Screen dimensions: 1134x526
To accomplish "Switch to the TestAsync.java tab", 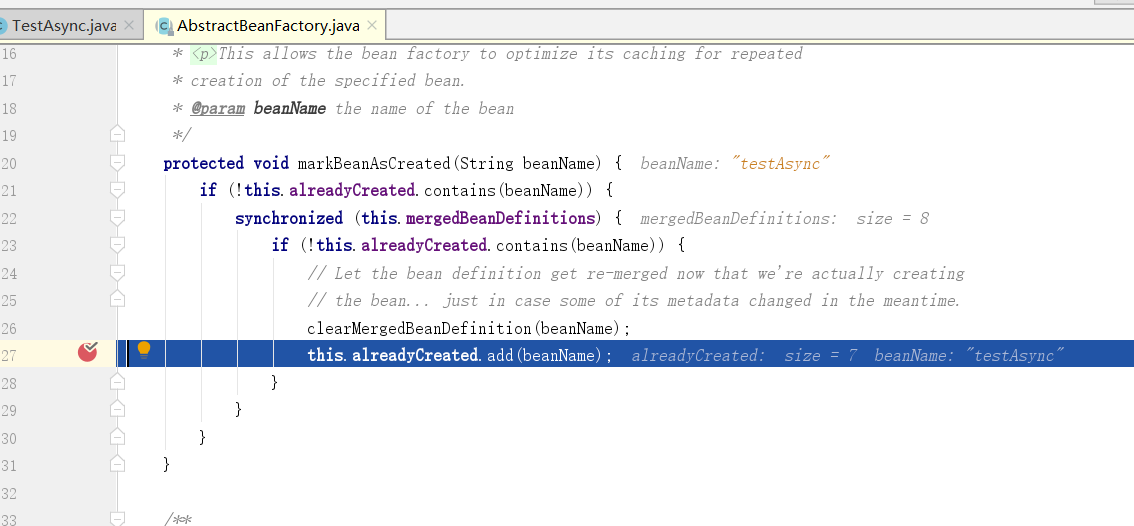I will 64,26.
